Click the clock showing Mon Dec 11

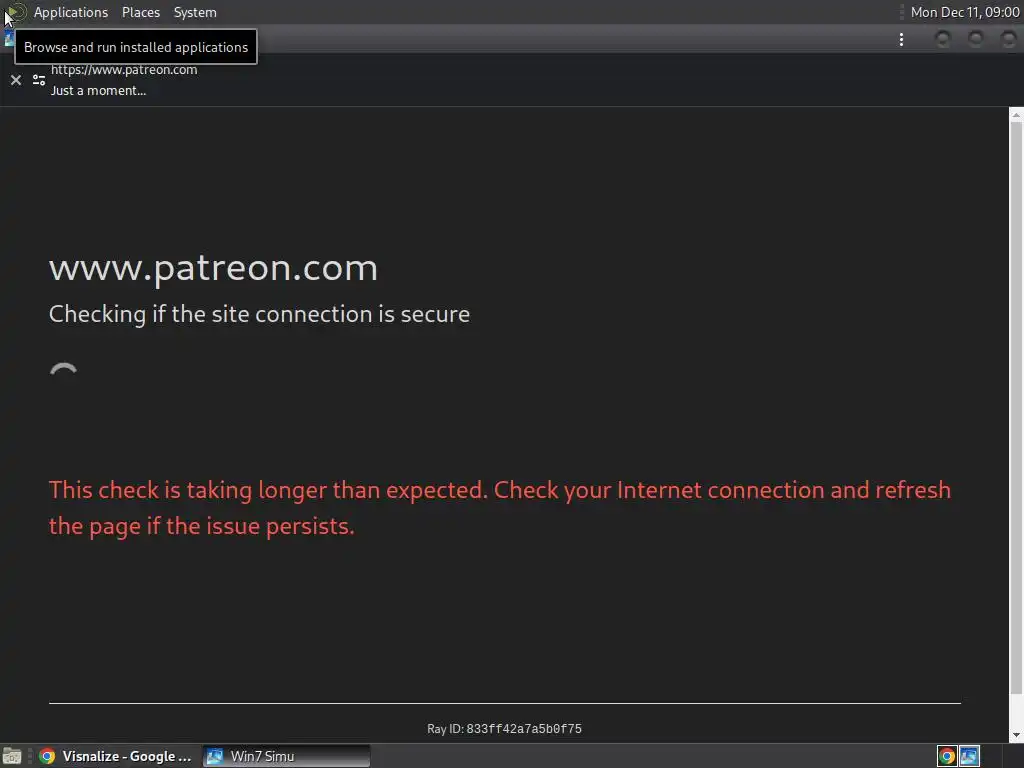pos(965,12)
